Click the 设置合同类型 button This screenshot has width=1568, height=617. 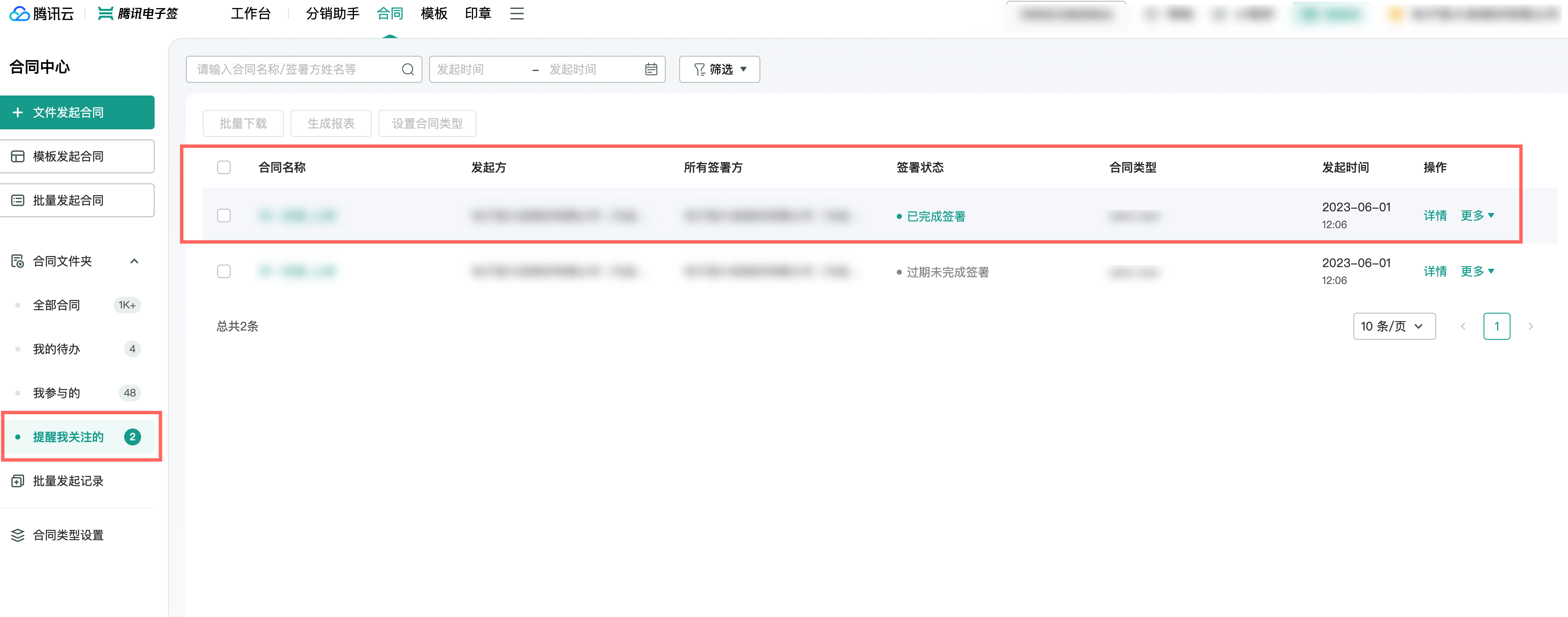427,124
